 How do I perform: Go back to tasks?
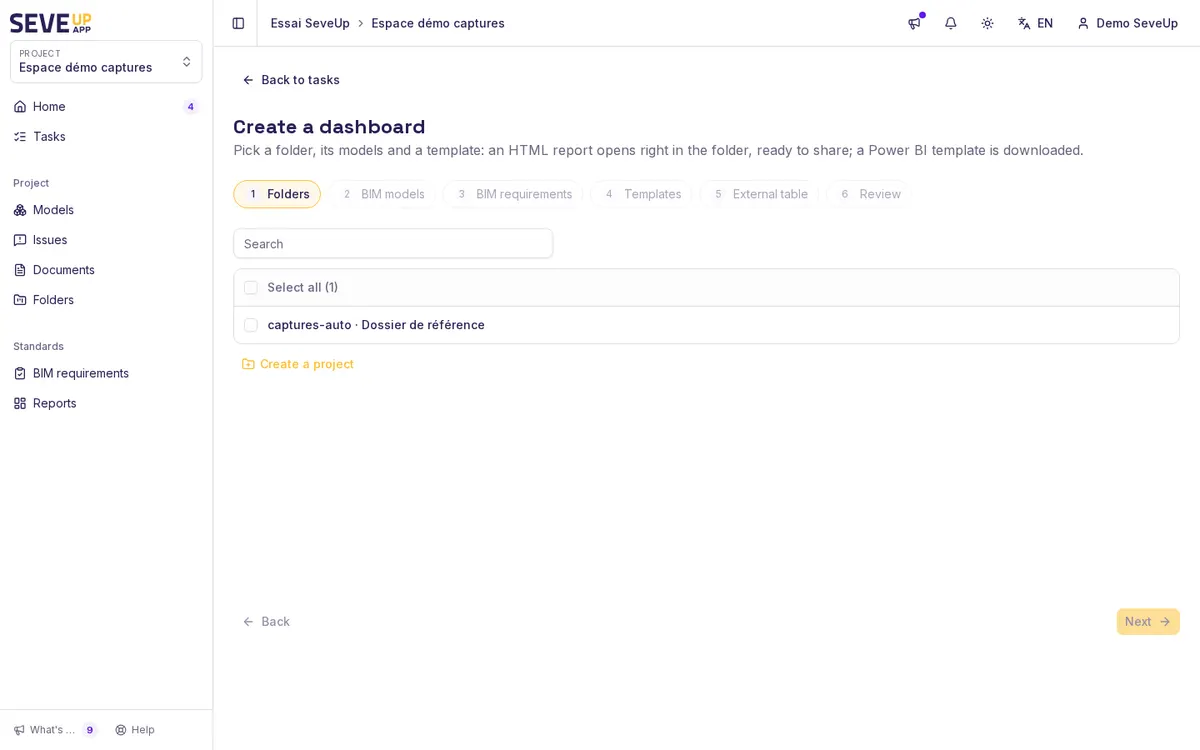291,80
